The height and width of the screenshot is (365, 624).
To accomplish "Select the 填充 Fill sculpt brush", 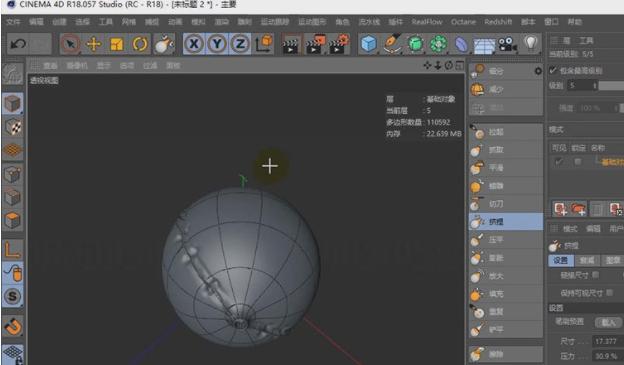I will click(x=506, y=294).
